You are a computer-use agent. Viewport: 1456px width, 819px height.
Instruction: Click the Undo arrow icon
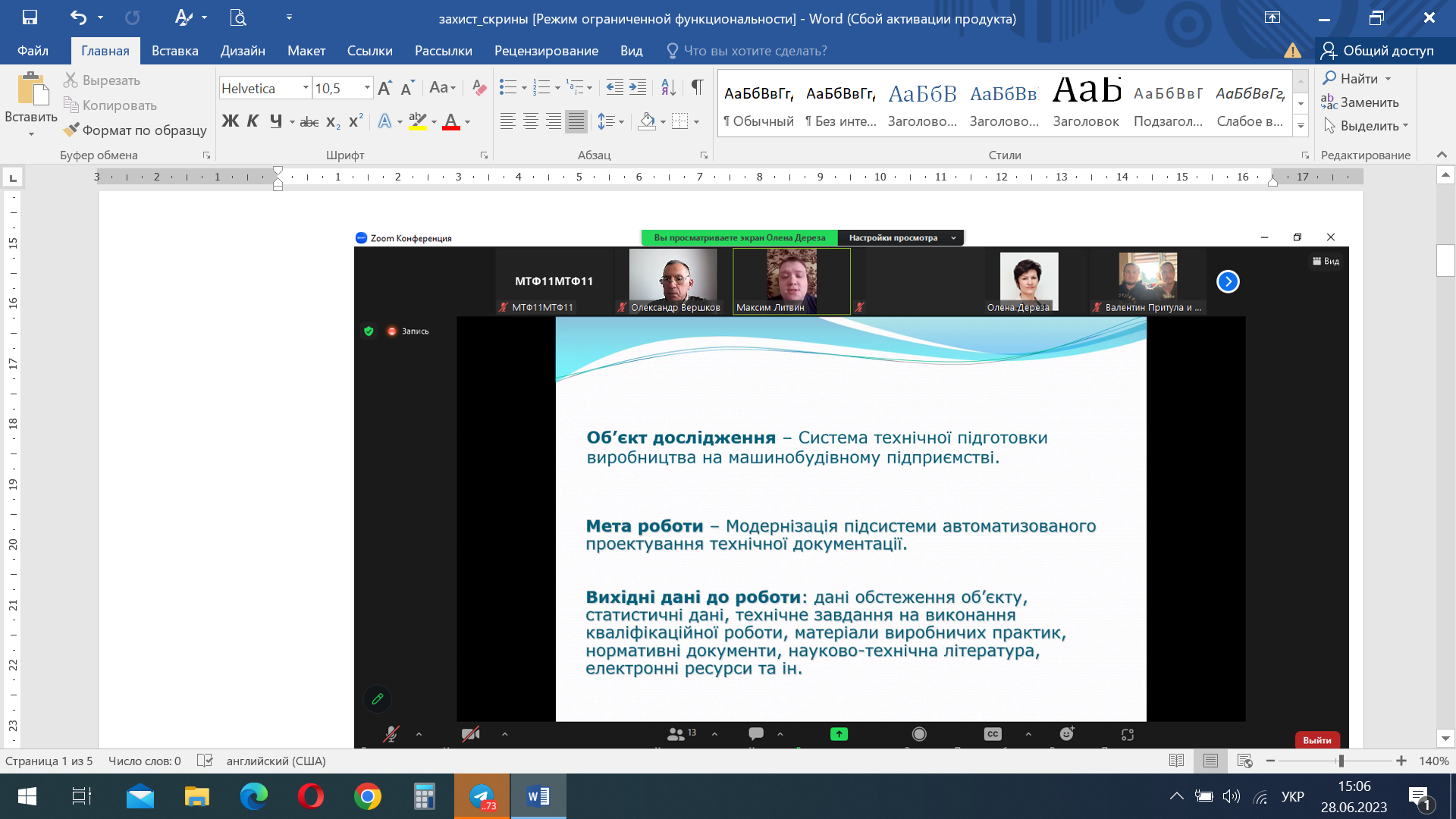tap(78, 17)
